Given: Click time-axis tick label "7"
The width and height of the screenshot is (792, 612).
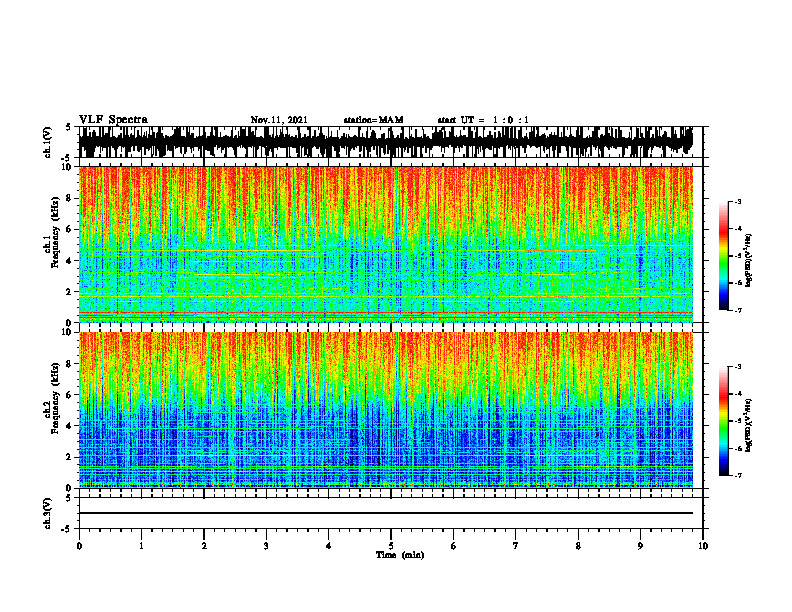Looking at the screenshot, I should (516, 546).
